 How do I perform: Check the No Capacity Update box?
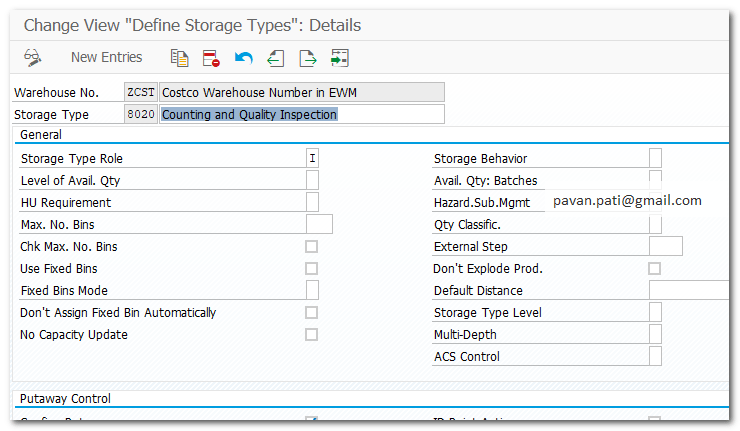coord(312,335)
